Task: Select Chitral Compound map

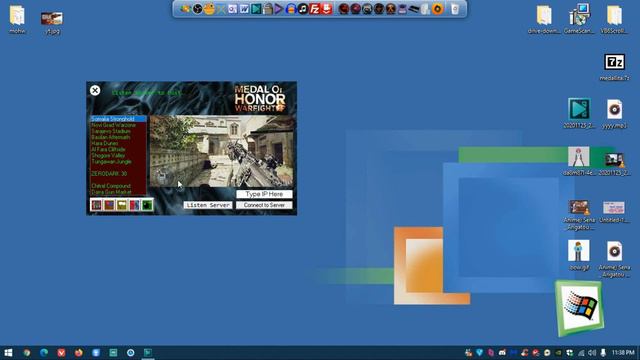Action: pyautogui.click(x=118, y=186)
